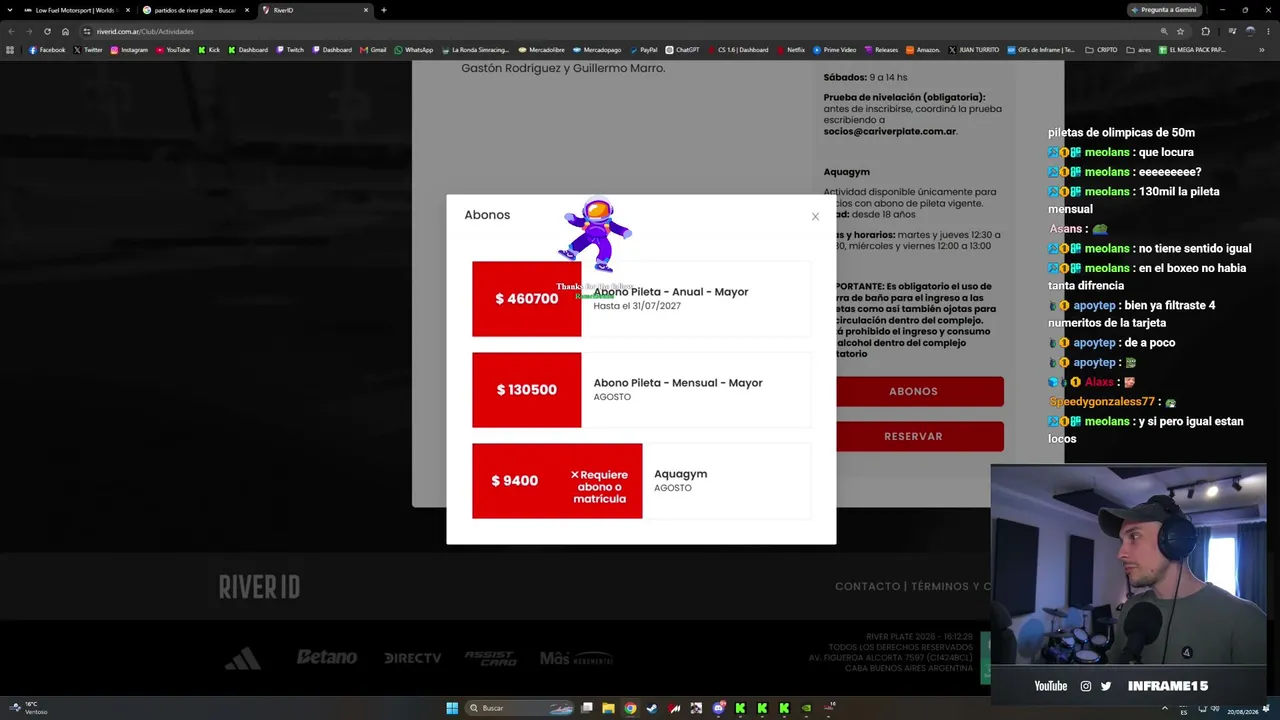The width and height of the screenshot is (1280, 720).
Task: Close the Abonos dialog
Action: click(x=815, y=216)
